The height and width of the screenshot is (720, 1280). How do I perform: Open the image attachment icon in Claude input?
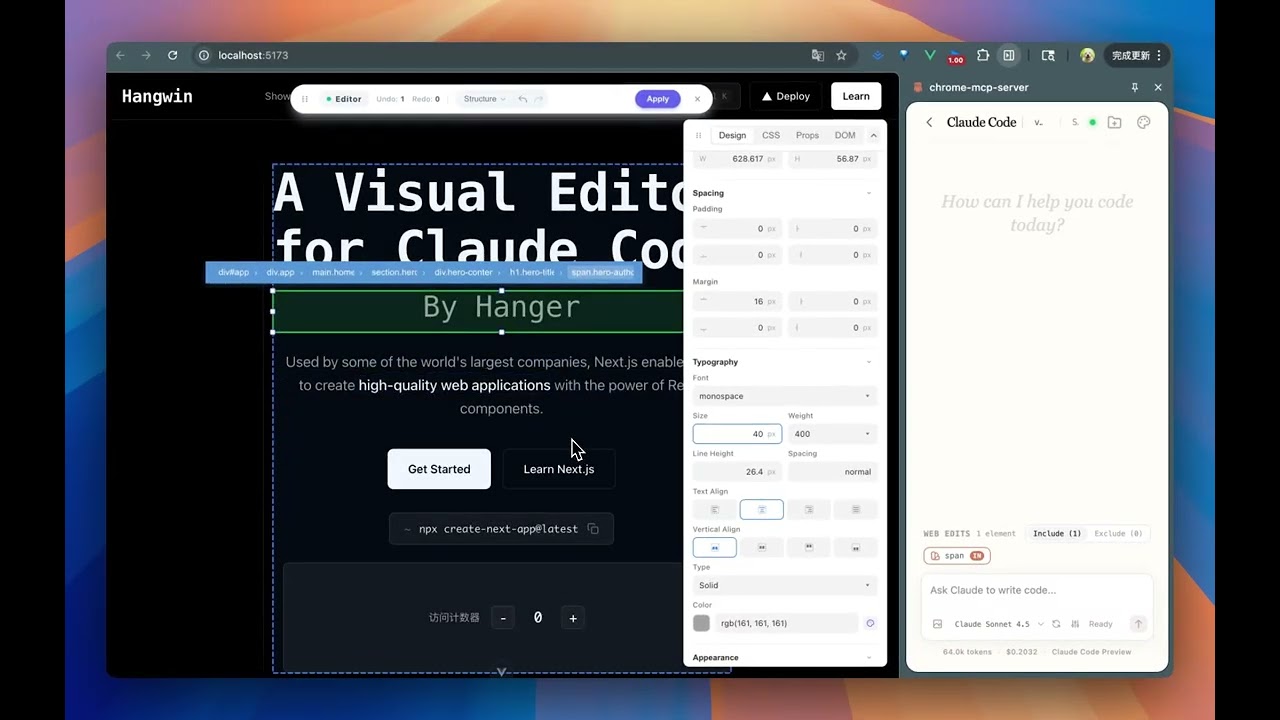coord(937,624)
